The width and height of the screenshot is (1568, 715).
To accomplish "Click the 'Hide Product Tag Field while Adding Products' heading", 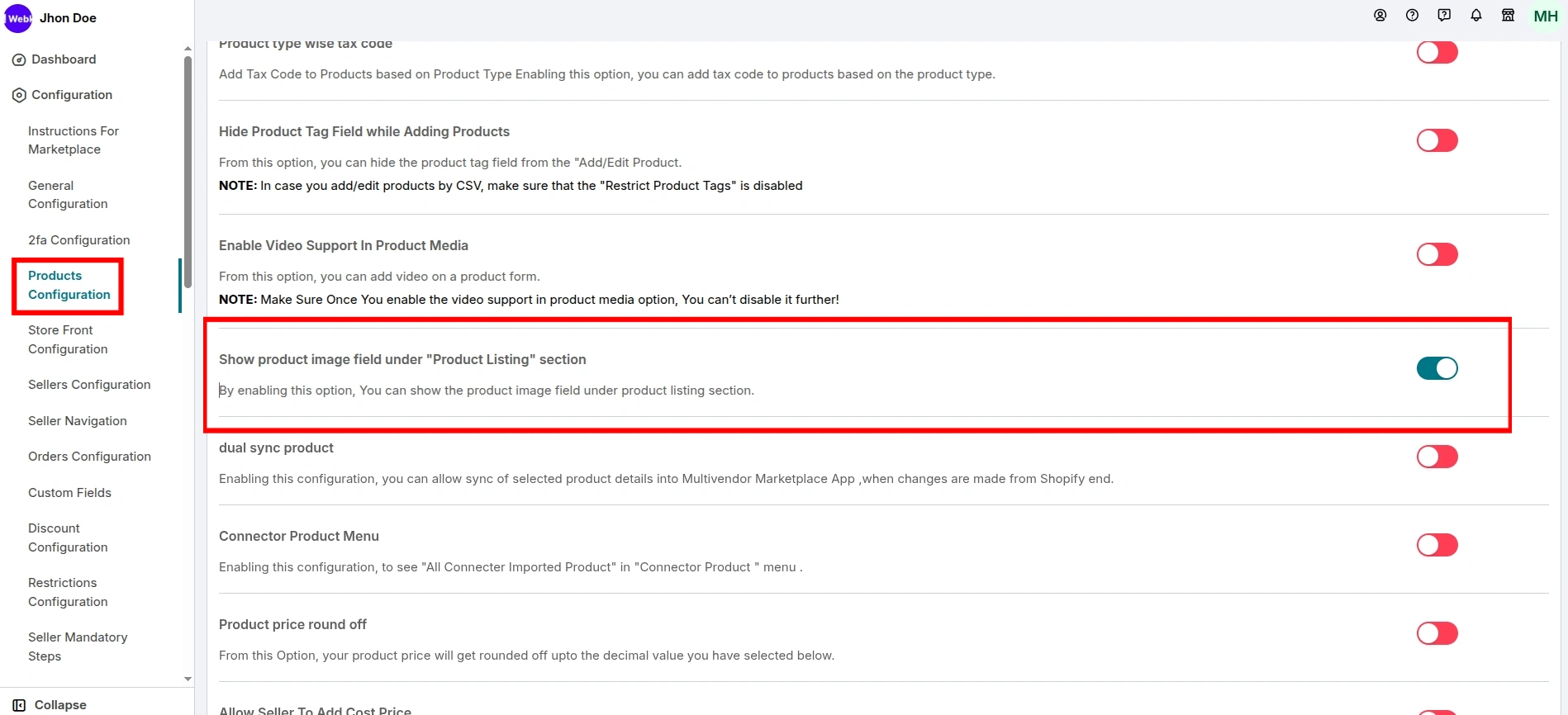I will point(364,131).
